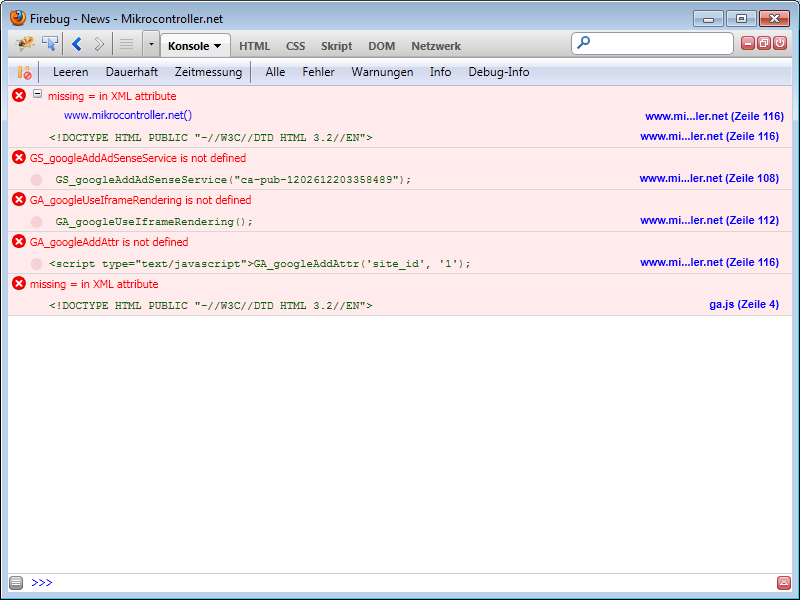Show all messages with Alle filter

click(x=275, y=72)
